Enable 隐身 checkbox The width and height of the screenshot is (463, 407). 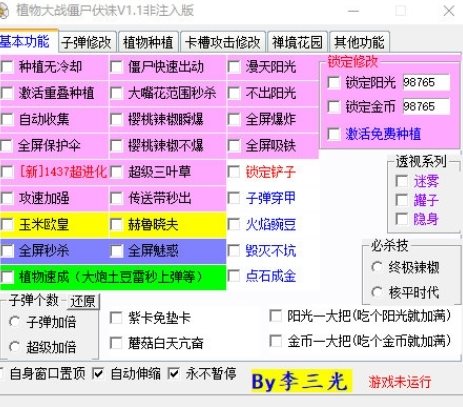click(x=402, y=219)
